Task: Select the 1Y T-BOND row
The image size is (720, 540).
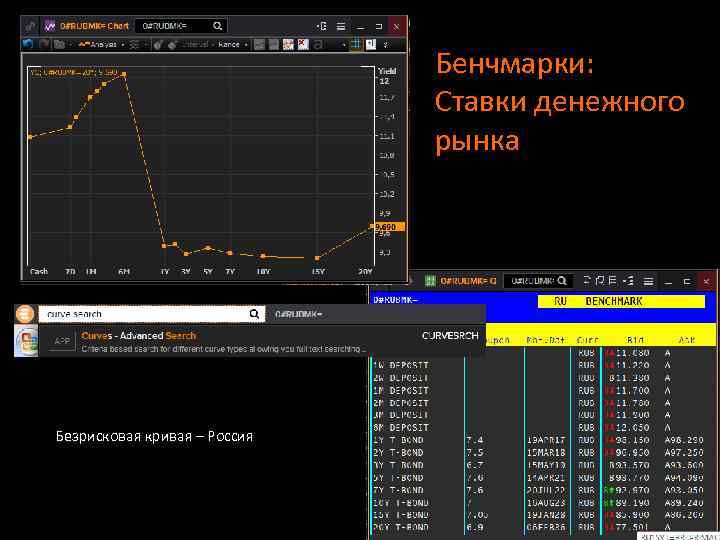Action: [543, 440]
